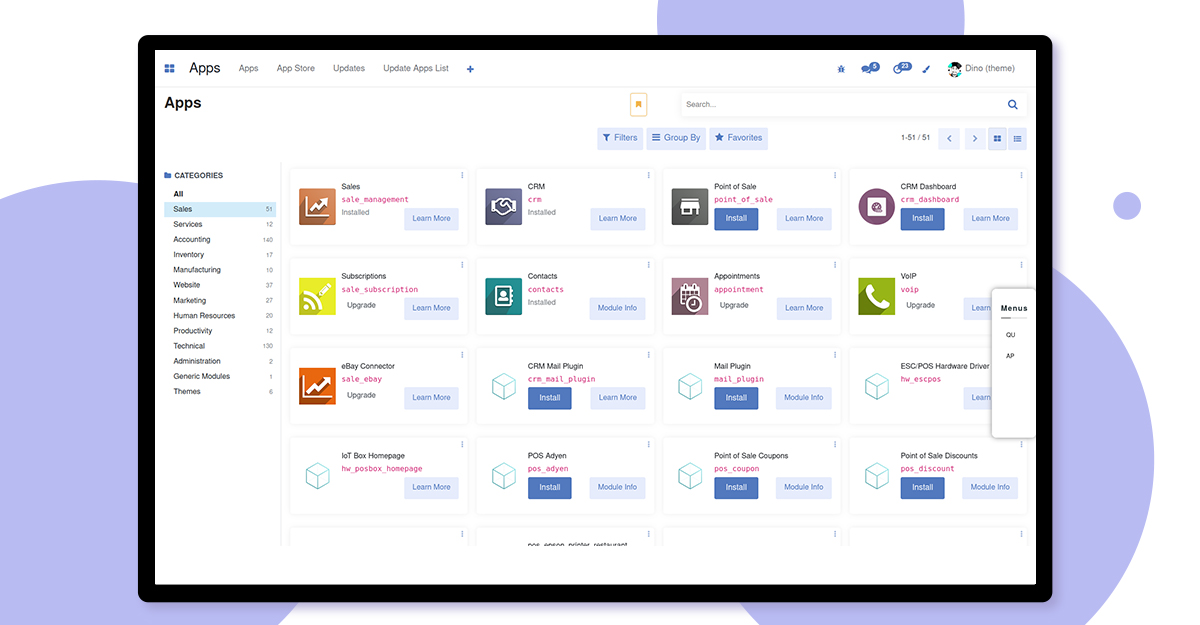The image size is (1200, 625).
Task: Open the Point of Sale card three-dot menu
Action: (835, 175)
